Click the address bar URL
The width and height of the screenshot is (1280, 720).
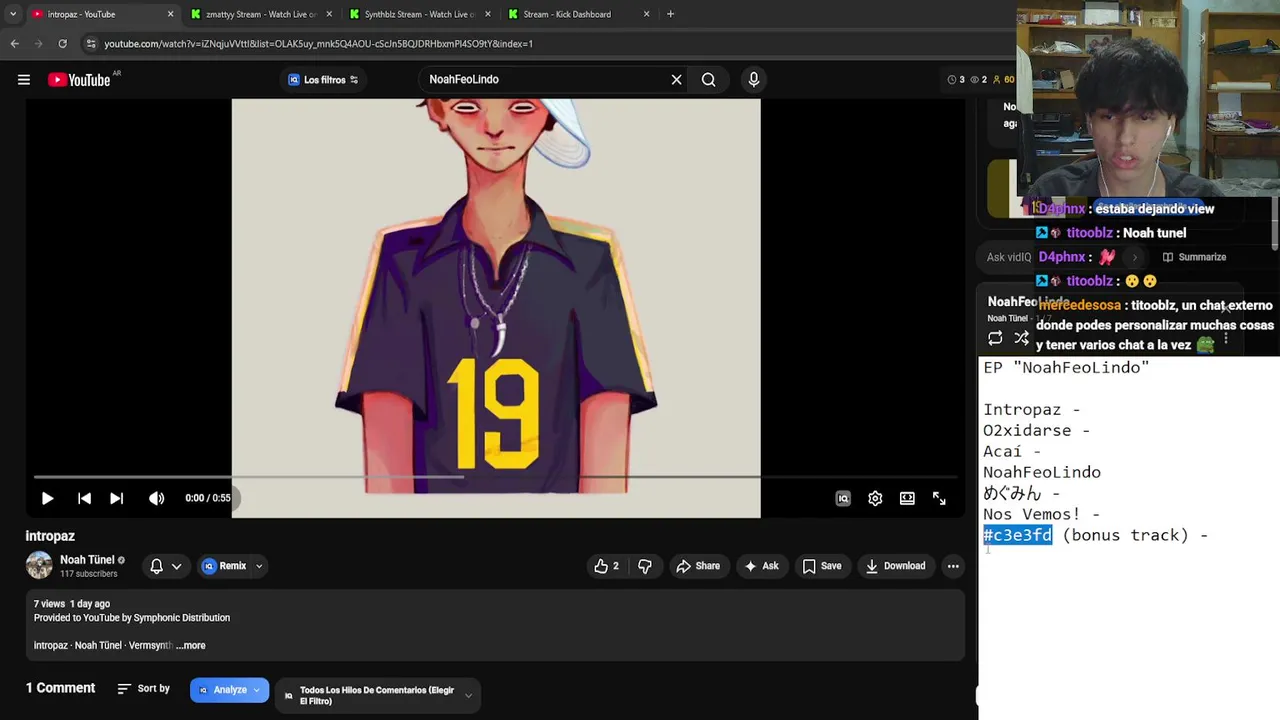(318, 44)
